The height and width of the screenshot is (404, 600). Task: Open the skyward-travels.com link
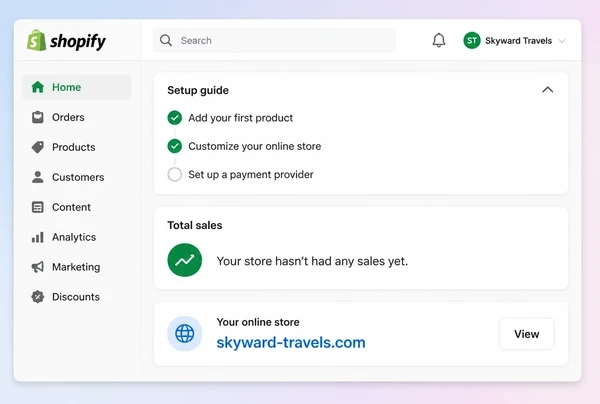(291, 342)
